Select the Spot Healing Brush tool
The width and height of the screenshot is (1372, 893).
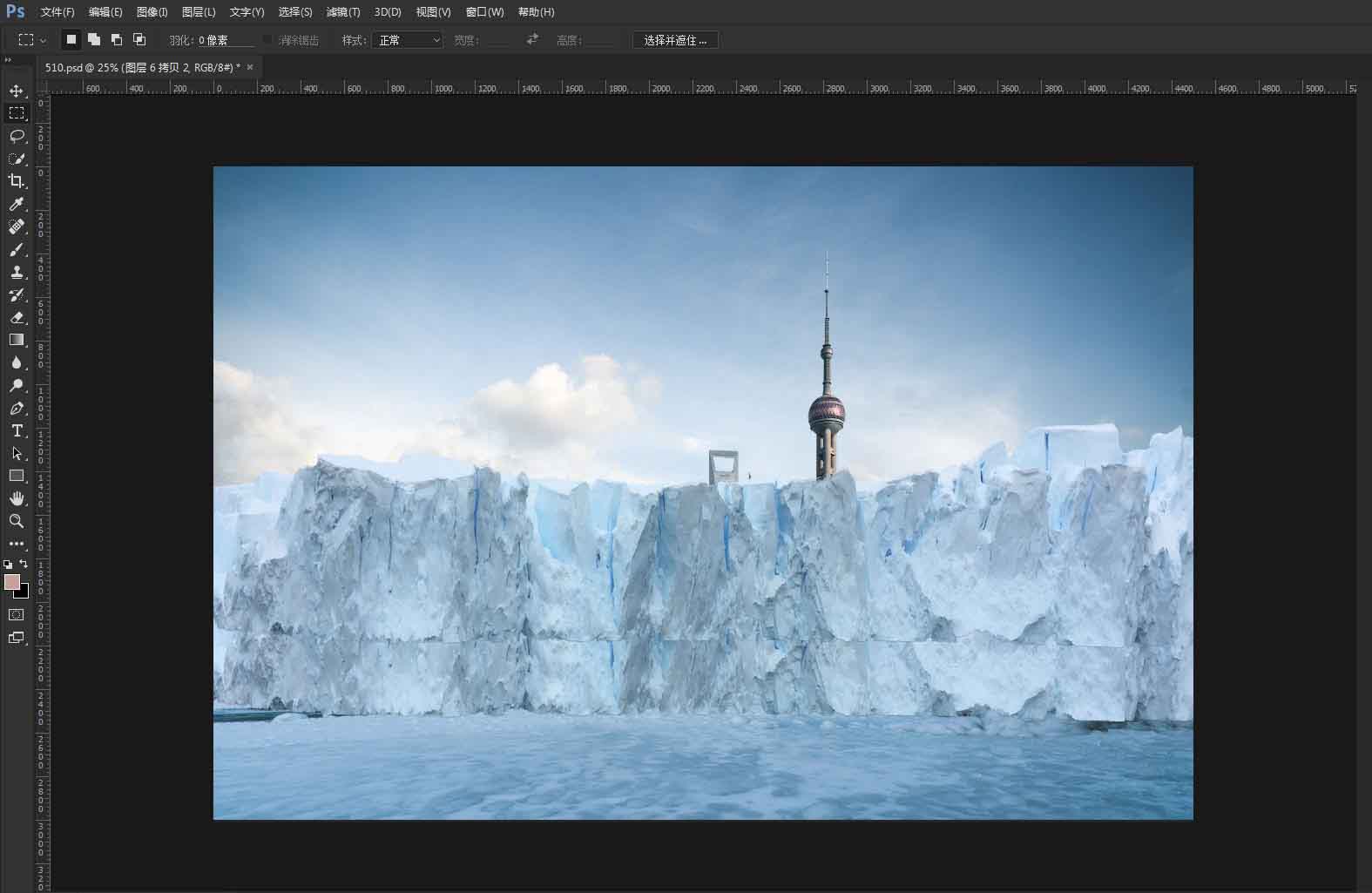pyautogui.click(x=17, y=227)
